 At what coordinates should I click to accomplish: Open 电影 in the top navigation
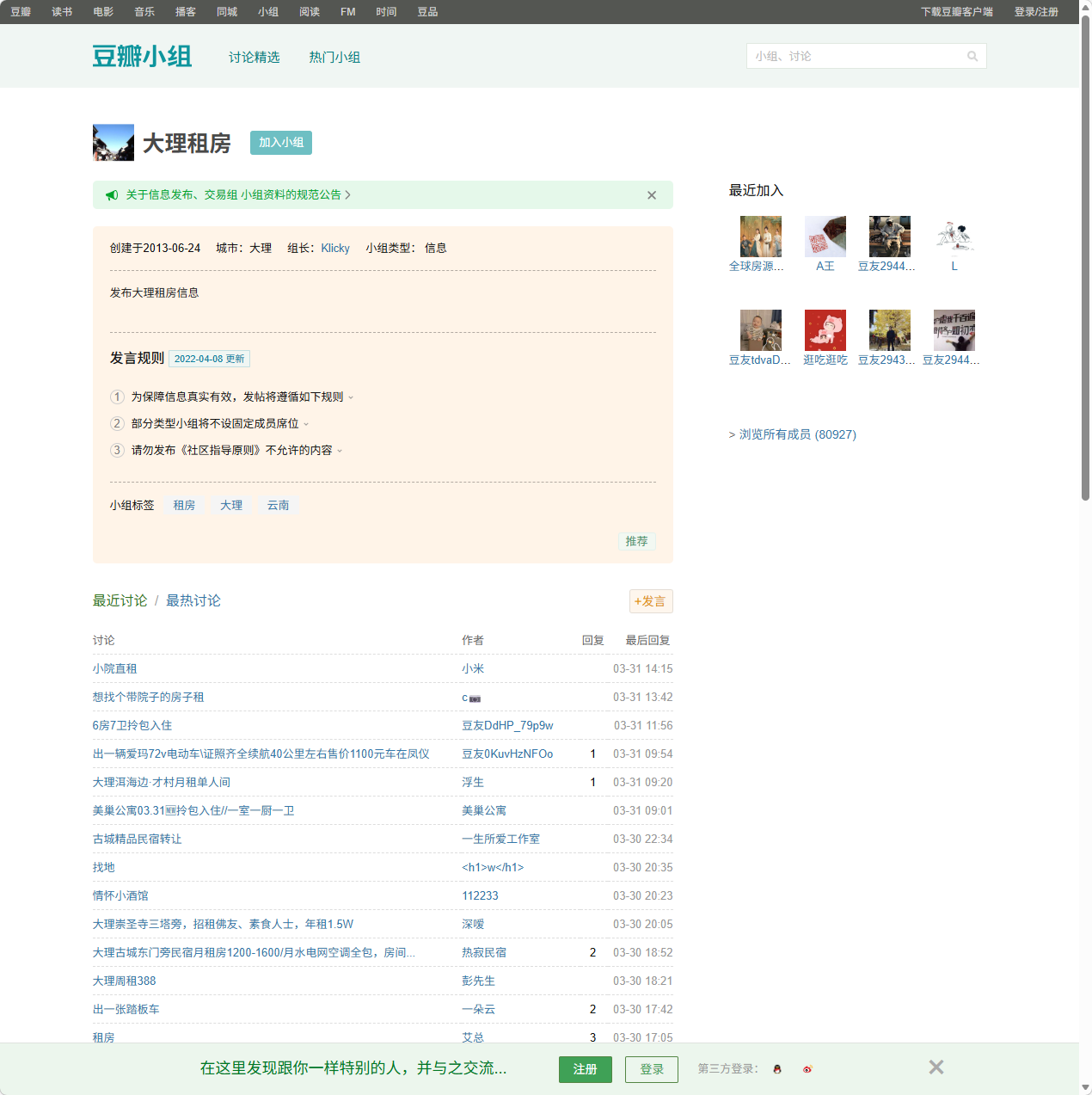(x=102, y=11)
